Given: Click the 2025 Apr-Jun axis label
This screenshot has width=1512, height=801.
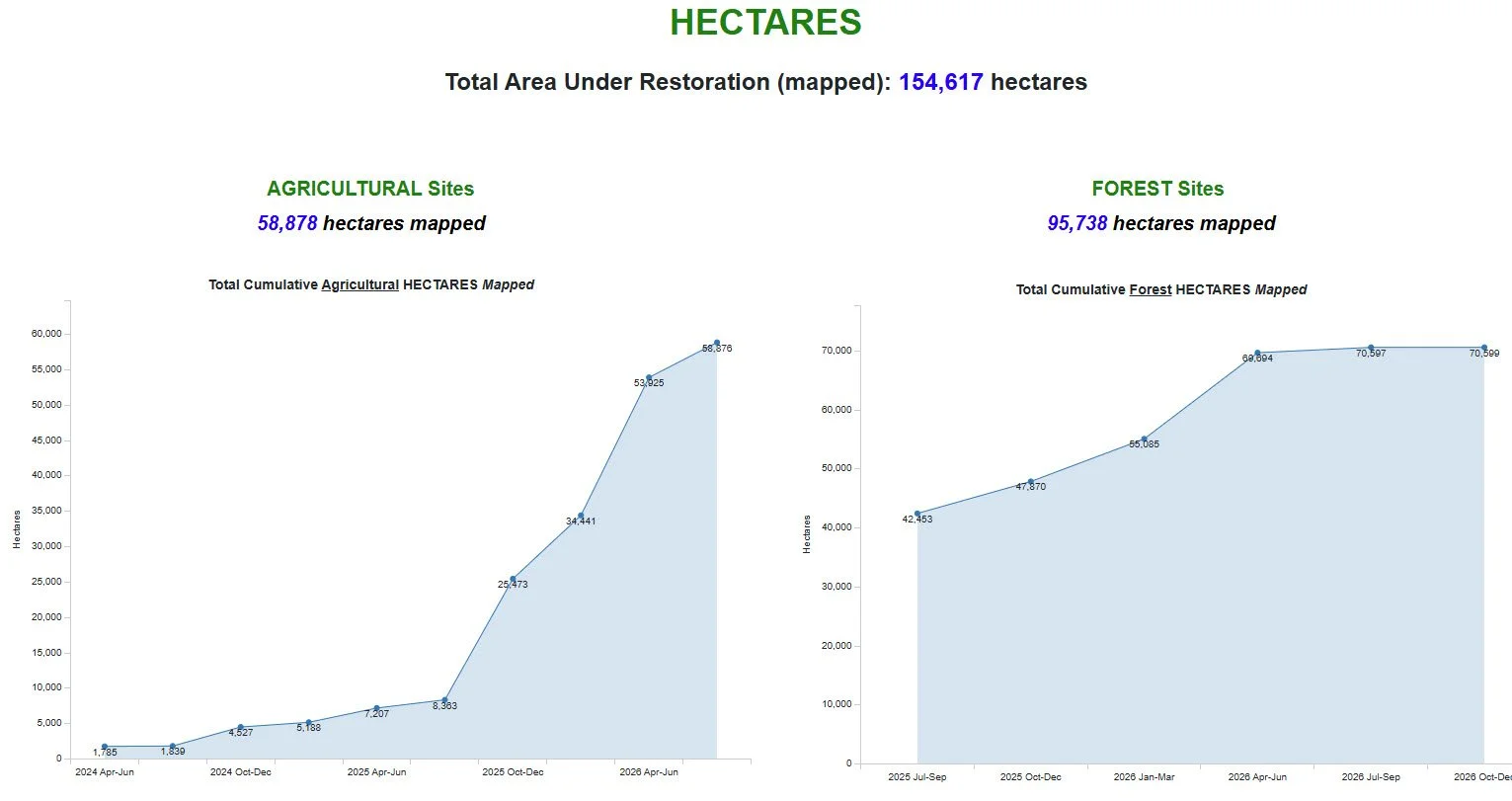Looking at the screenshot, I should [x=376, y=772].
